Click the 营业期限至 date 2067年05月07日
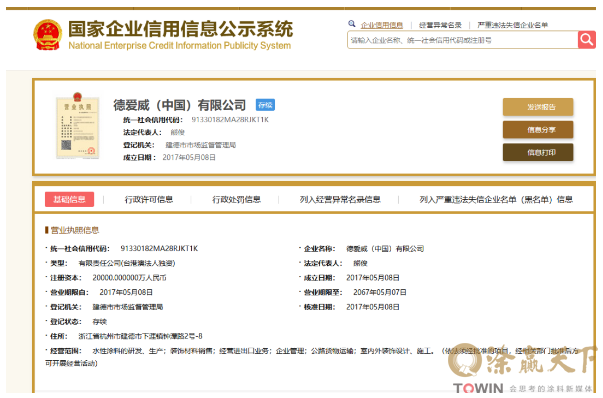Screen dimensions: 603x398 380,292
